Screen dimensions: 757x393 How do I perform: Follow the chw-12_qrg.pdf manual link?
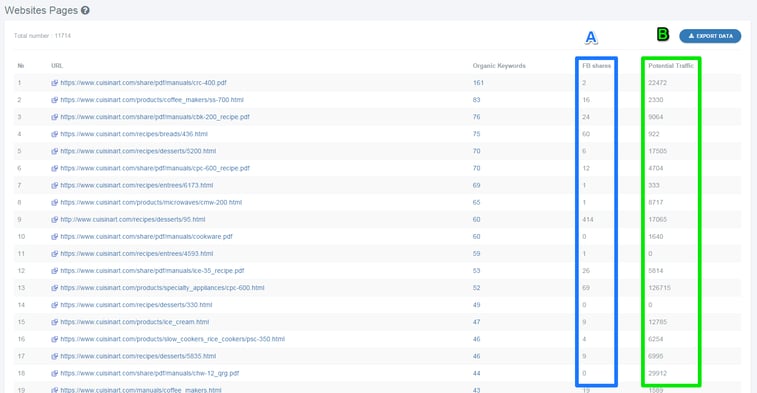click(150, 373)
